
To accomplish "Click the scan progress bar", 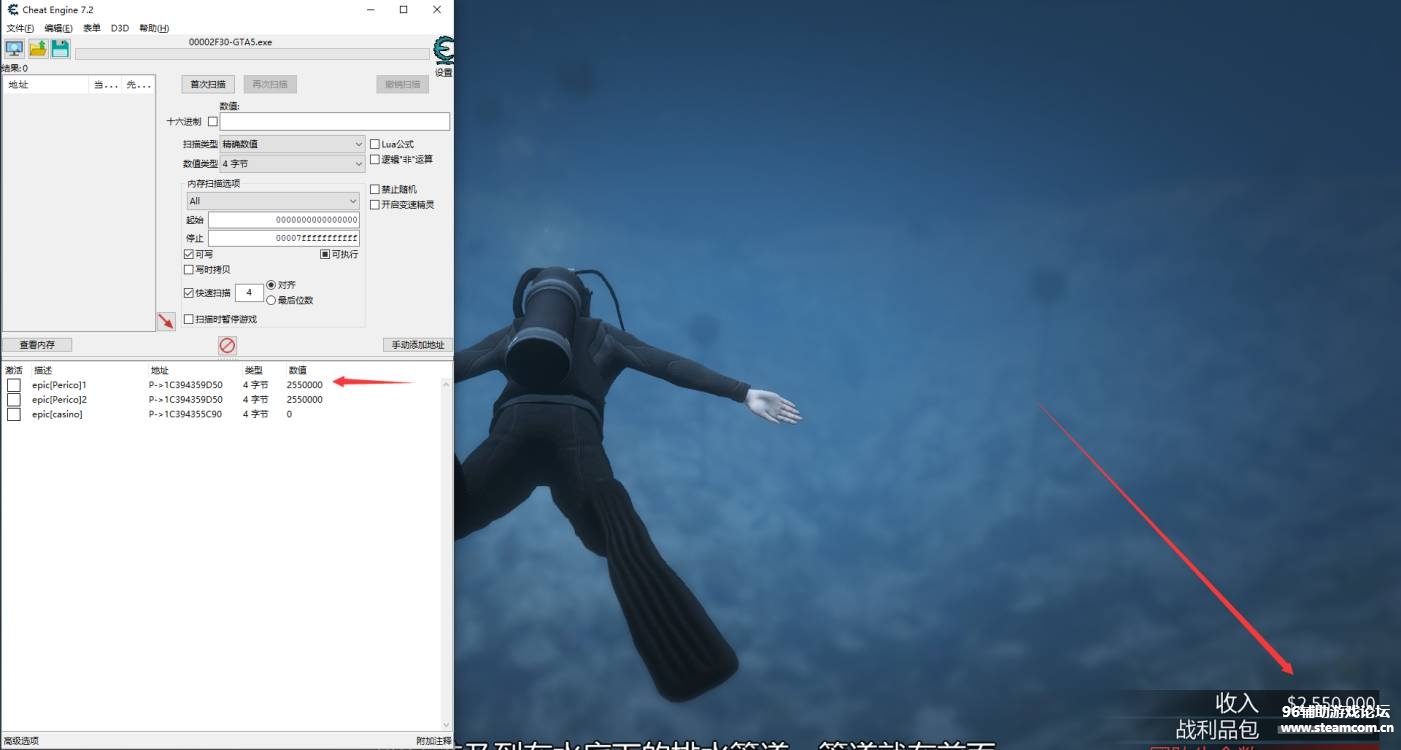I will [x=252, y=54].
